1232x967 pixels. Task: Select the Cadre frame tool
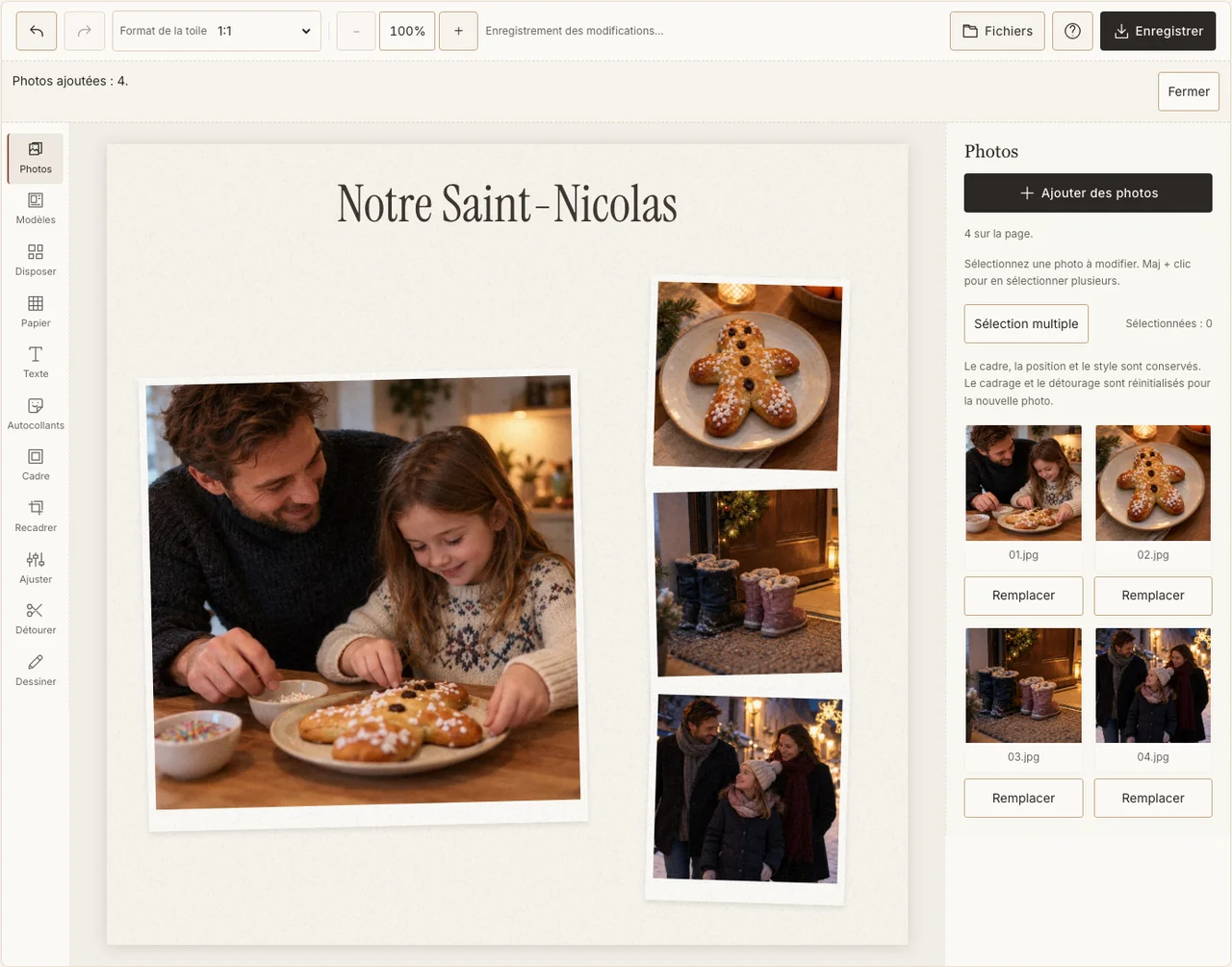click(36, 465)
